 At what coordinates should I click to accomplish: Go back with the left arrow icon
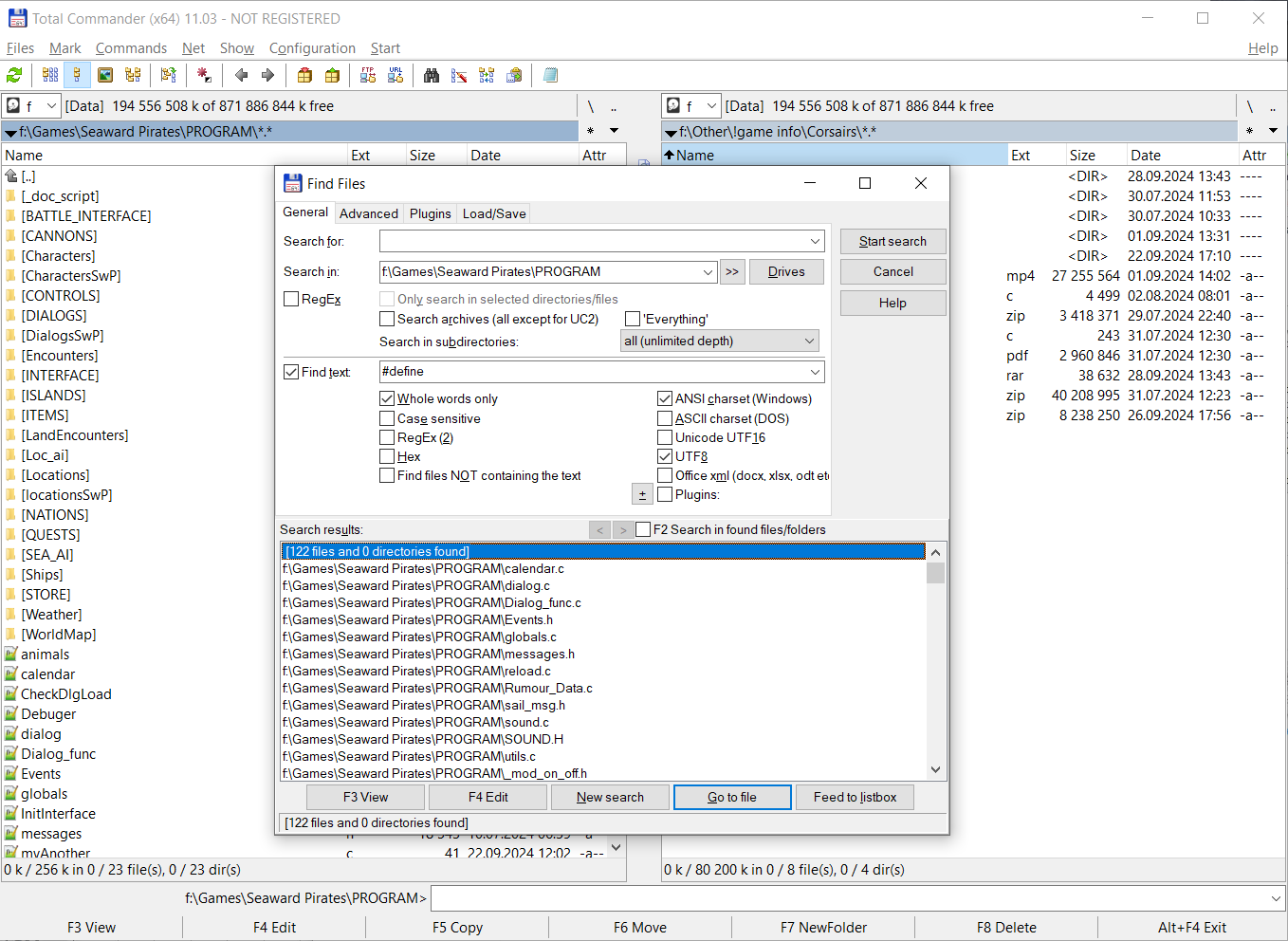click(241, 76)
